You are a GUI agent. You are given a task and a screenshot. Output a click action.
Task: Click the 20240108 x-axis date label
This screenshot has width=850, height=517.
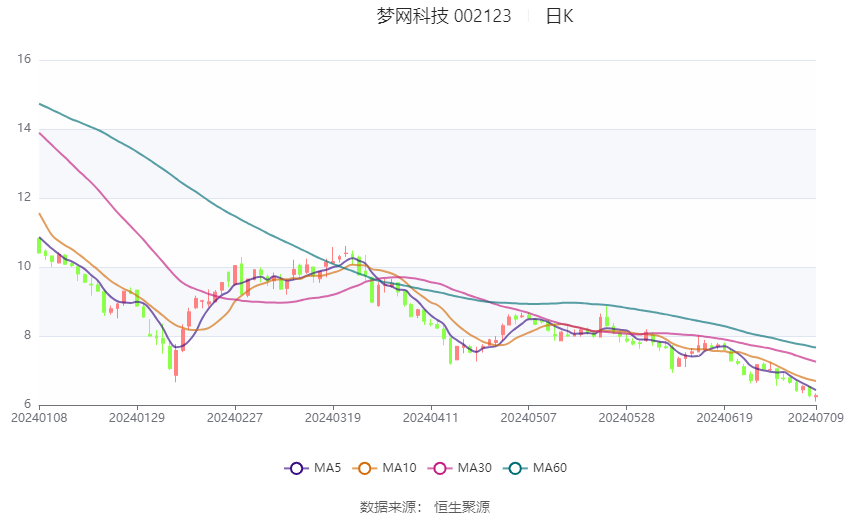pyautogui.click(x=39, y=418)
